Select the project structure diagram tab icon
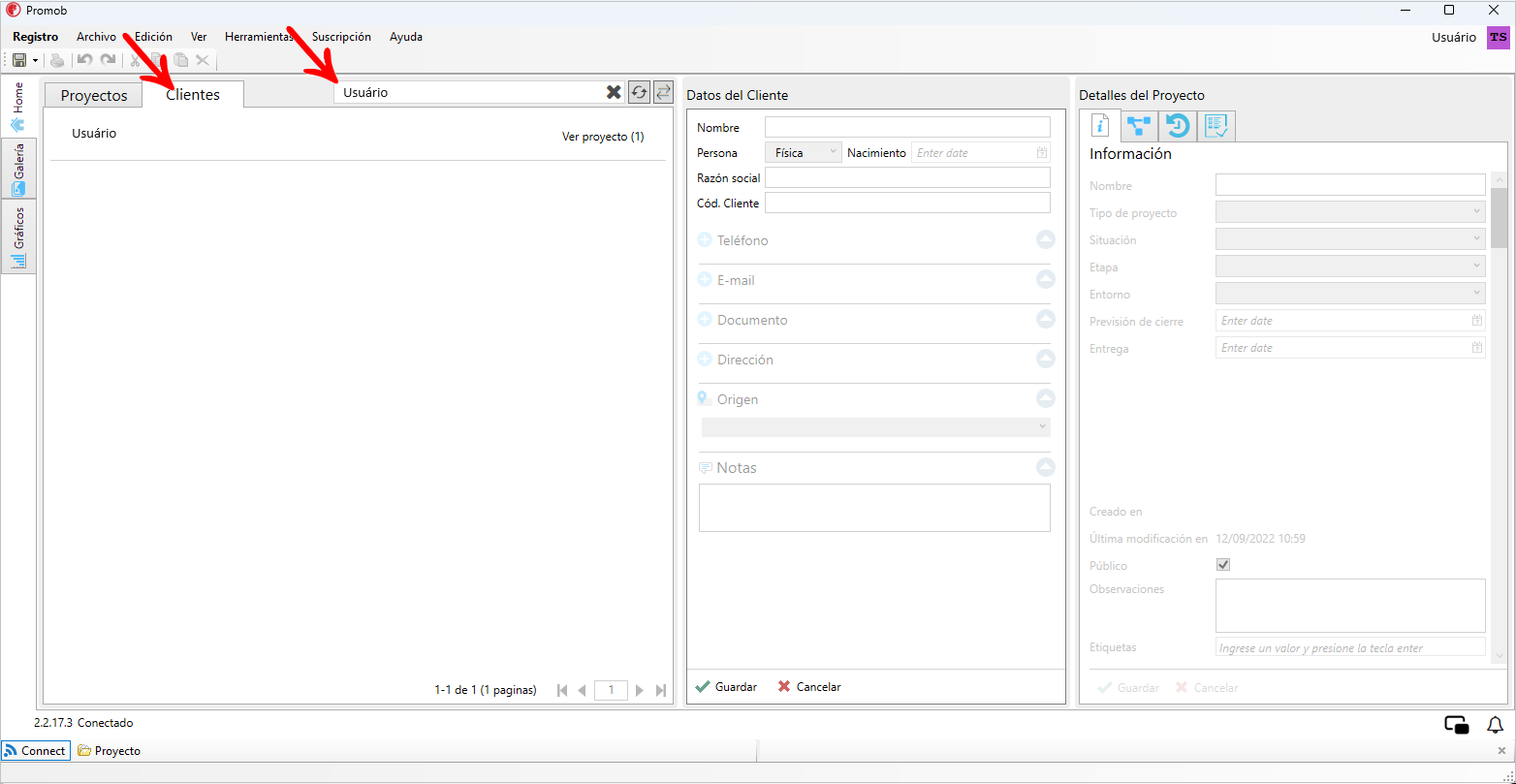 pos(1139,126)
